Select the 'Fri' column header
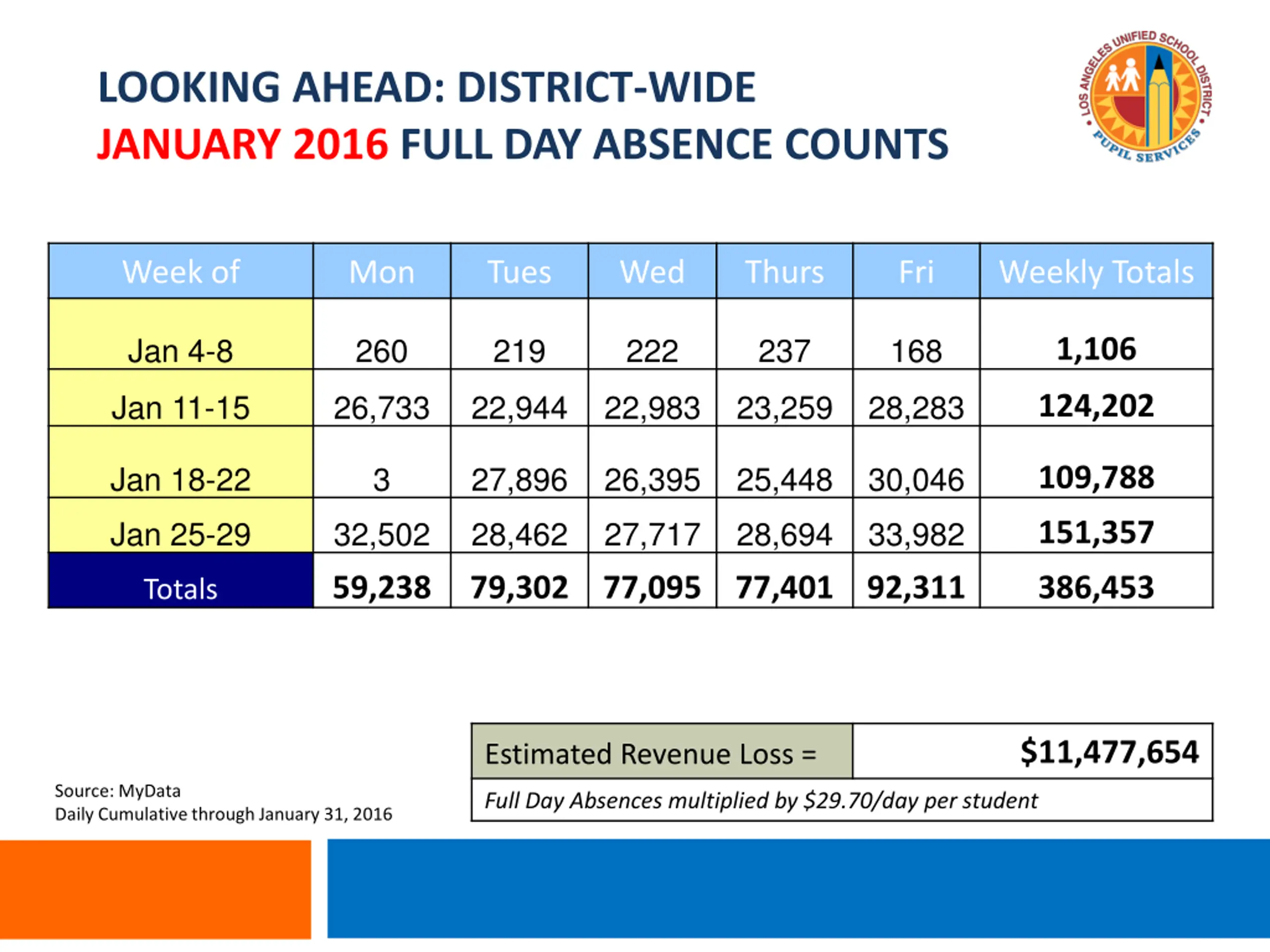The height and width of the screenshot is (952, 1270). click(916, 271)
